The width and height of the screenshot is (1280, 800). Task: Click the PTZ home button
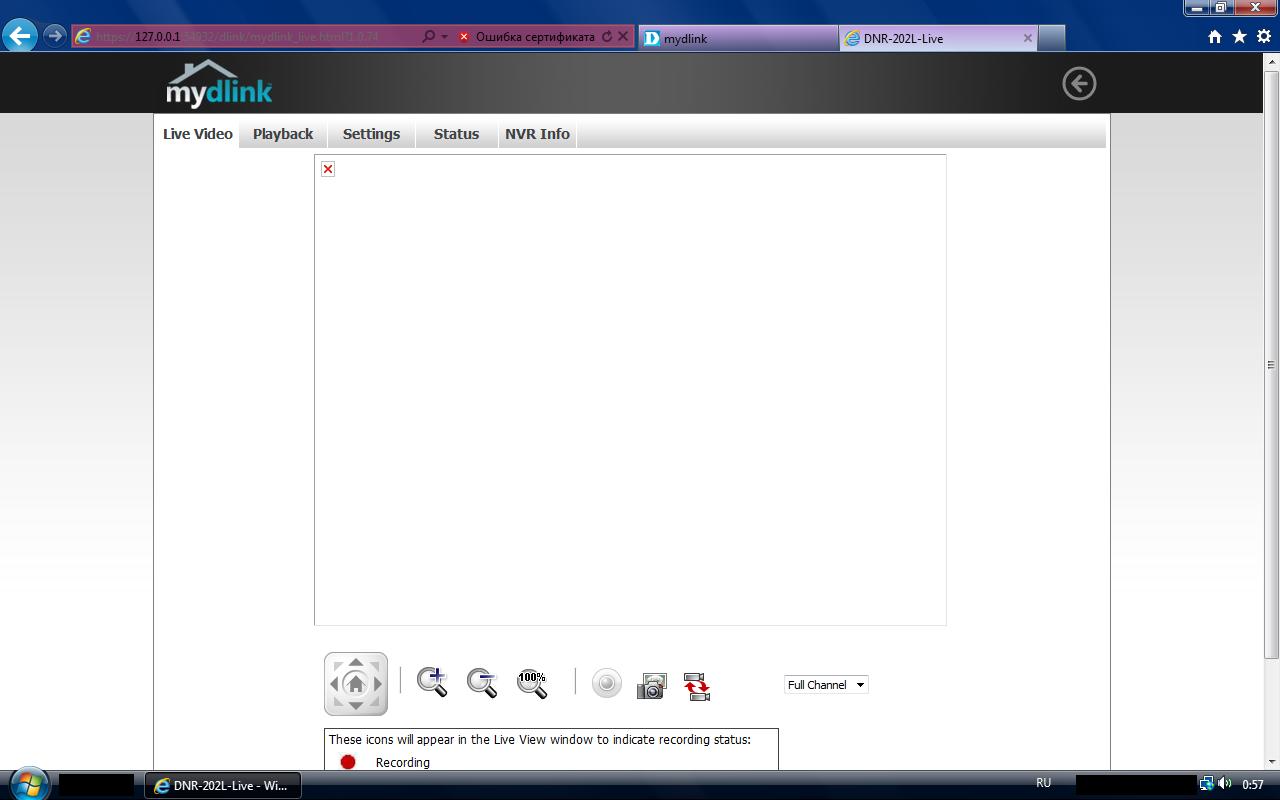pyautogui.click(x=356, y=685)
